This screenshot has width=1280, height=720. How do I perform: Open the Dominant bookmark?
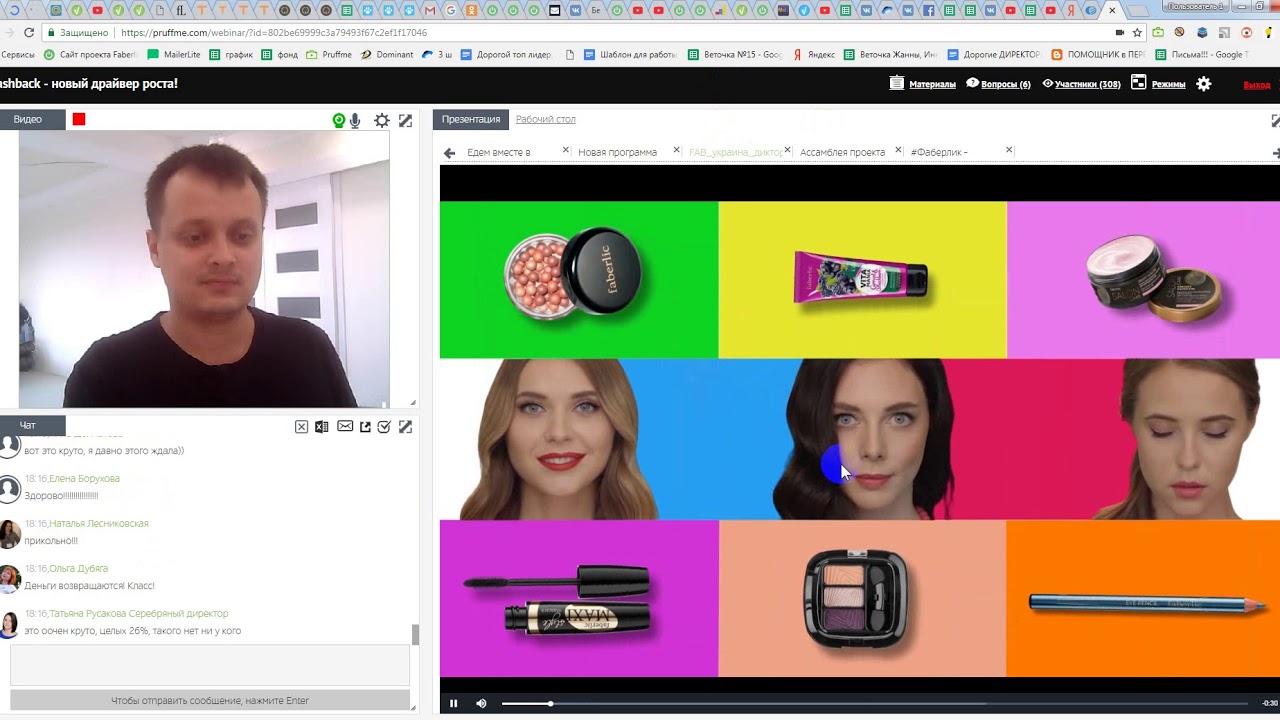pyautogui.click(x=387, y=55)
